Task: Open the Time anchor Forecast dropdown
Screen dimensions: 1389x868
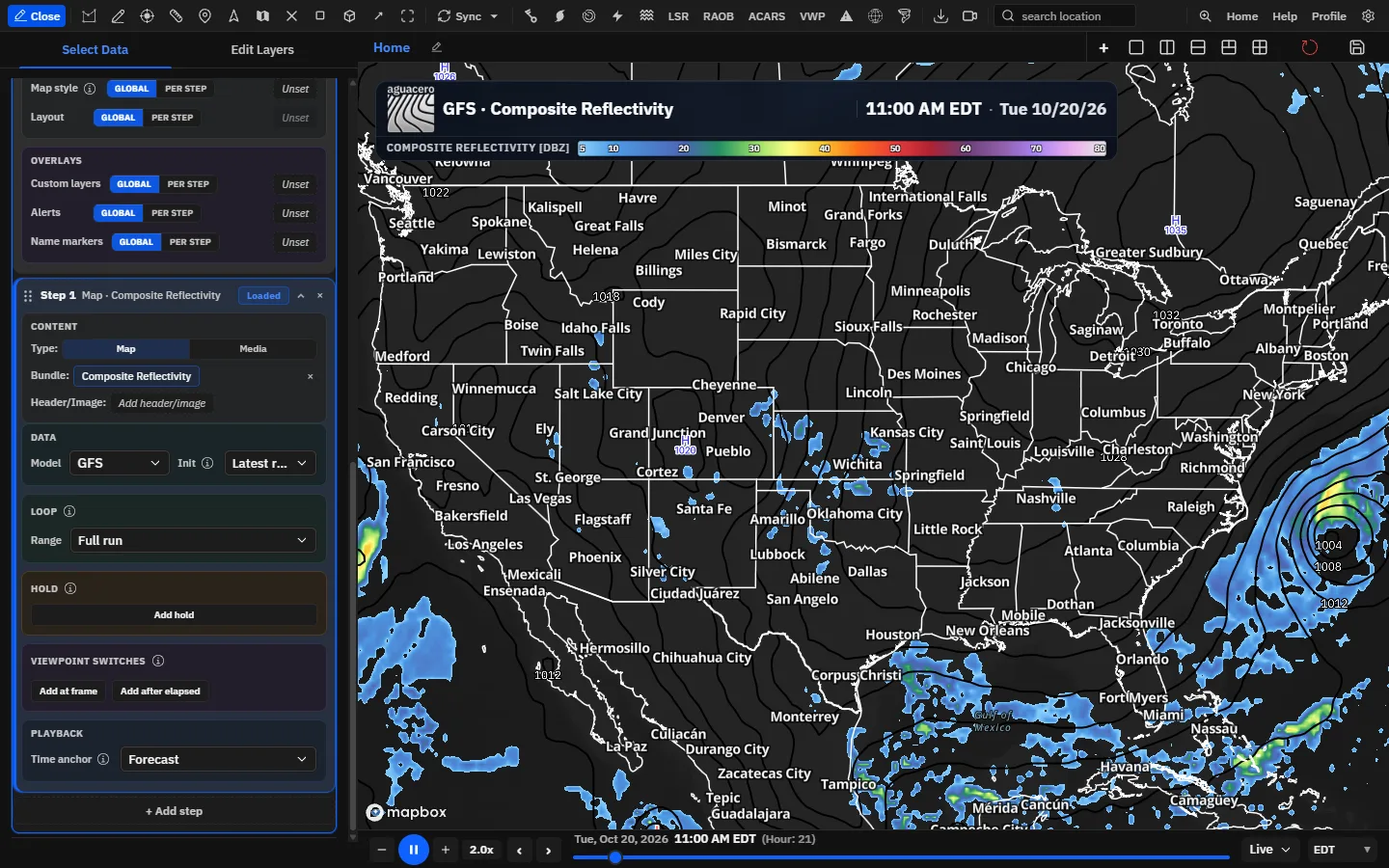Action: click(217, 759)
